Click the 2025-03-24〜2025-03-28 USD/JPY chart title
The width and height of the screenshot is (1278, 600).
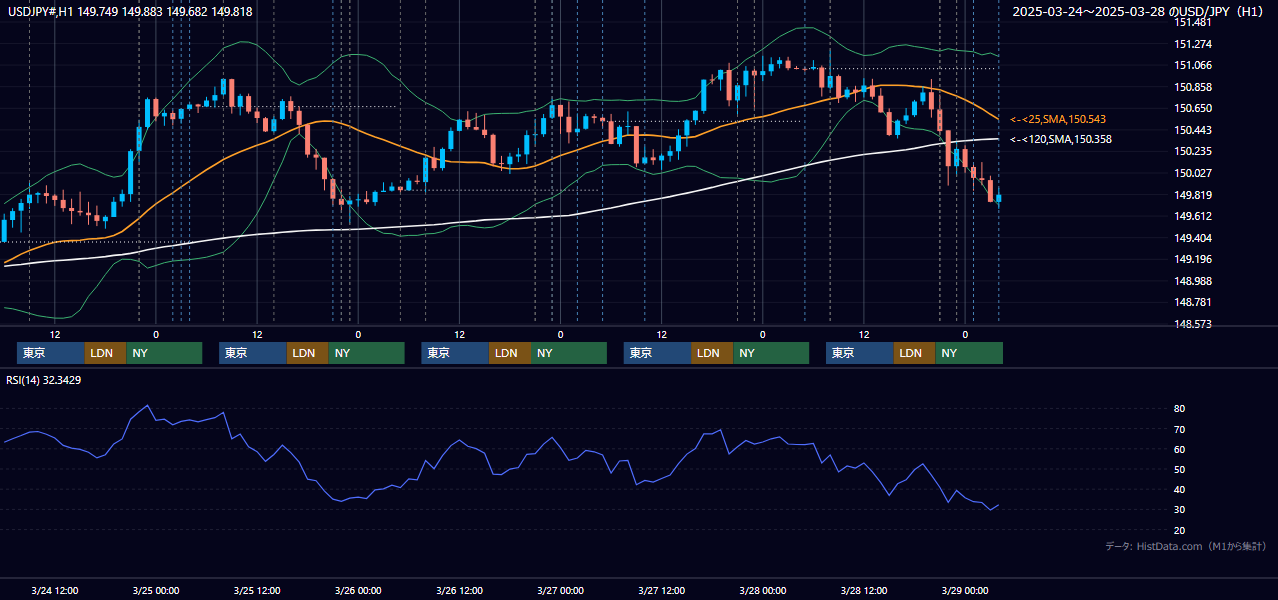pyautogui.click(x=1136, y=11)
